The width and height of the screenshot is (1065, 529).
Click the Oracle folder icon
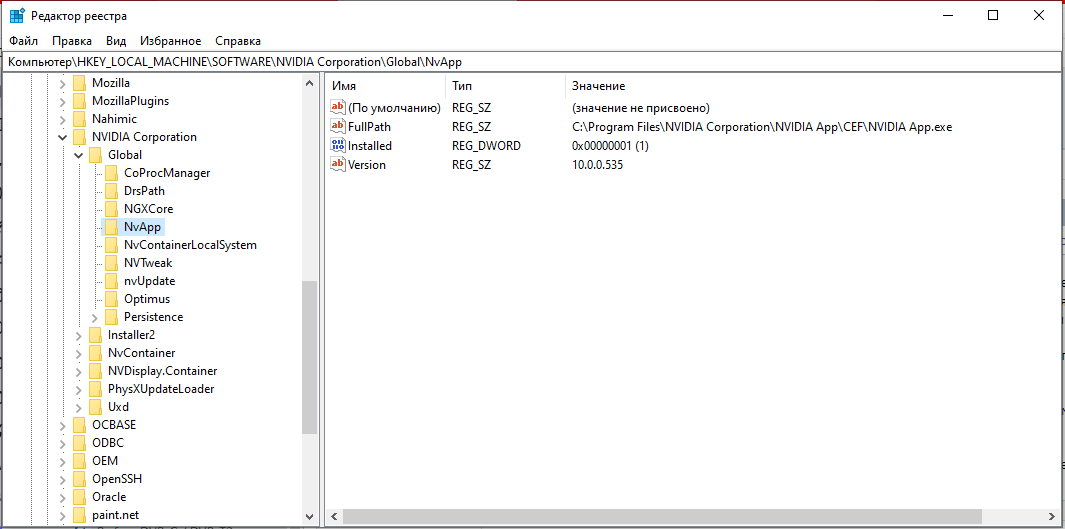80,497
